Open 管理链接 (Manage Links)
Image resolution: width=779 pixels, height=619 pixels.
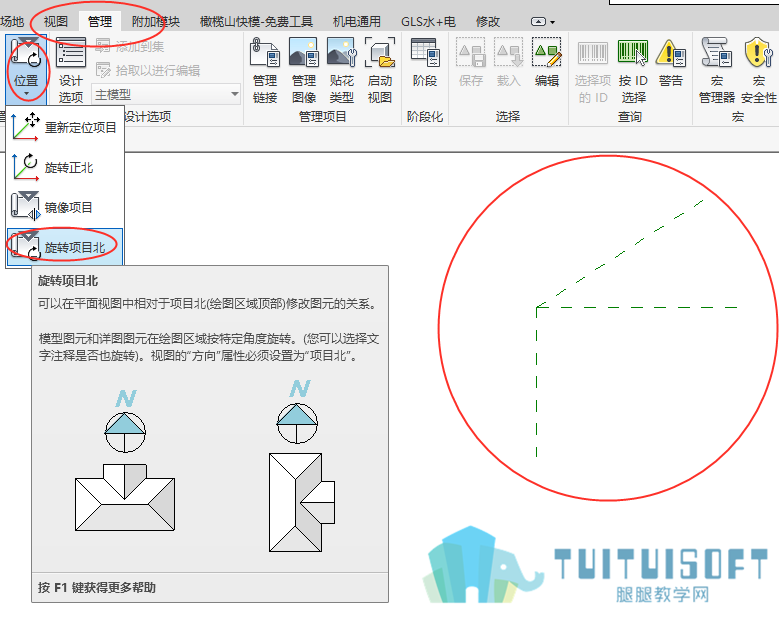[265, 70]
